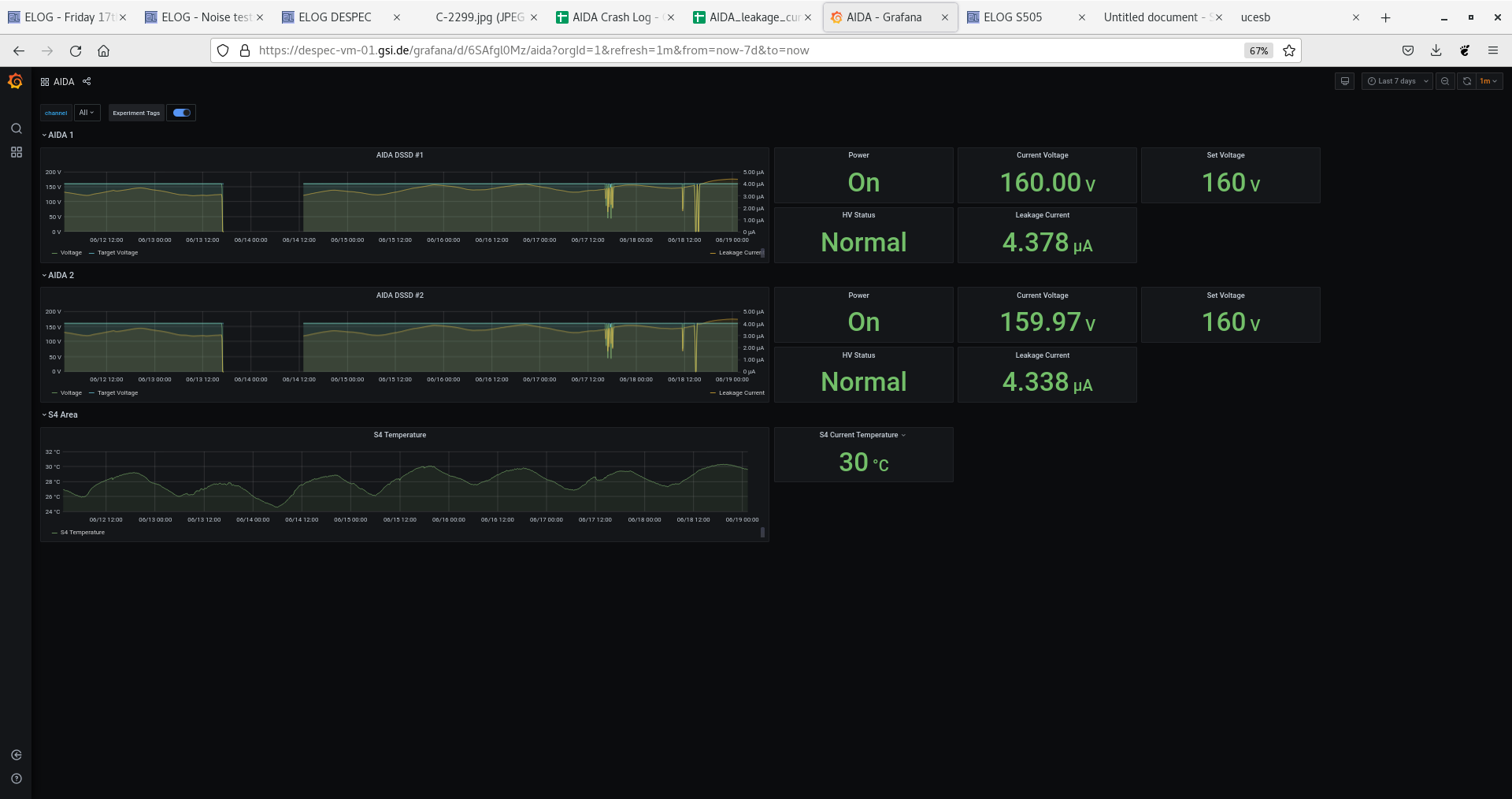Close the AIDA - Grafana tab
Screen dimensions: 1512x799
[945, 17]
